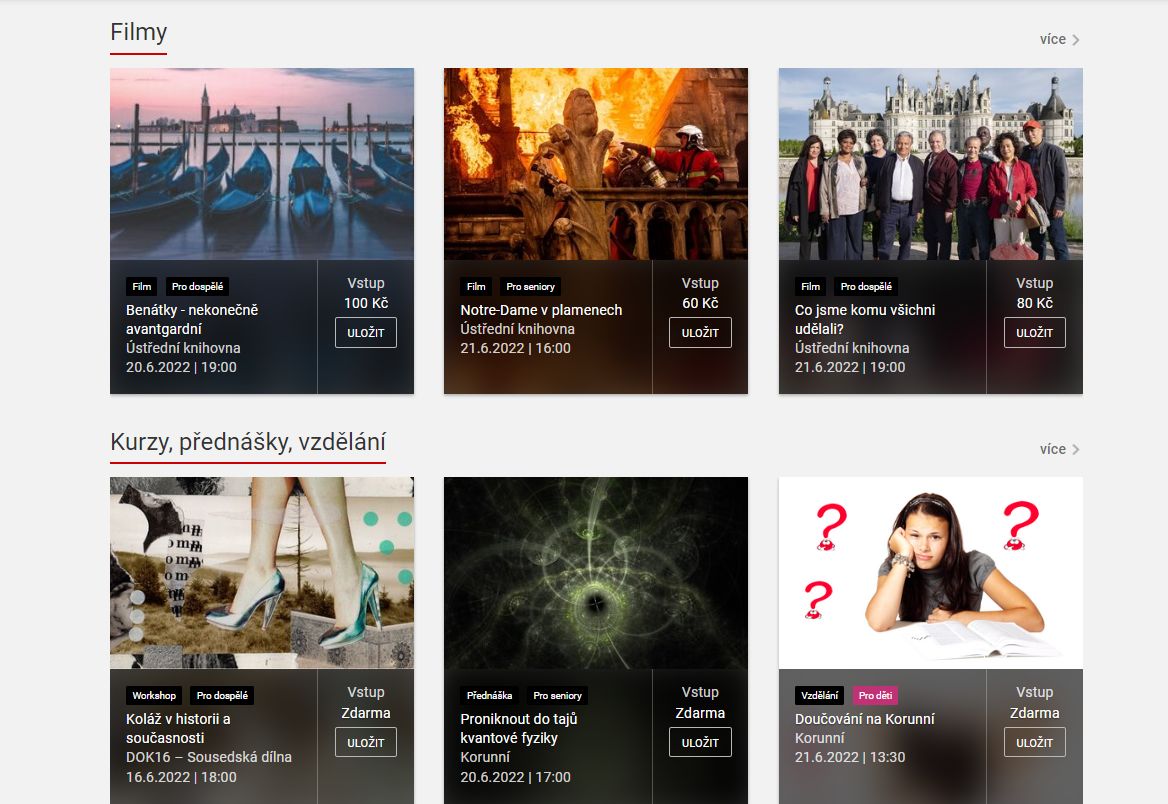Open the green fractal lecture image
Viewport: 1168px width, 804px height.
[596, 573]
